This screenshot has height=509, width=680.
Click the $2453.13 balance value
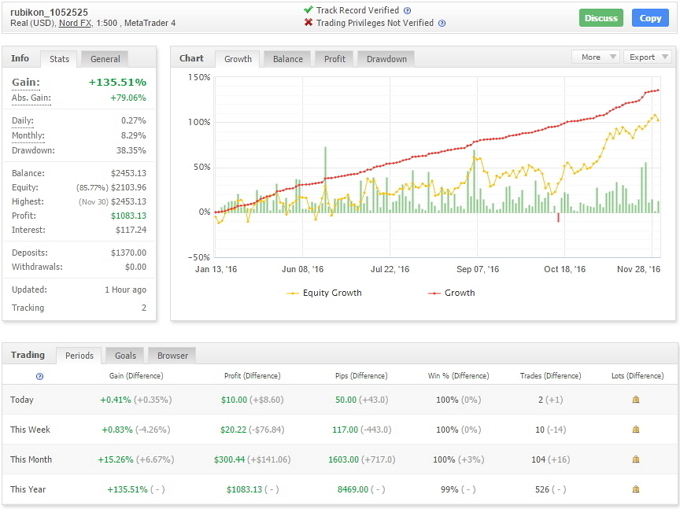click(128, 173)
